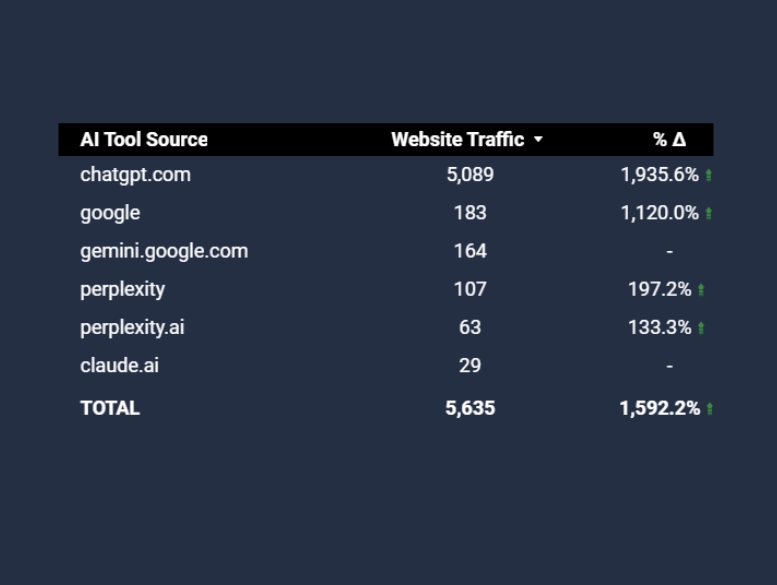Image resolution: width=777 pixels, height=585 pixels.
Task: Click the 133.3% change value
Action: [x=660, y=327]
